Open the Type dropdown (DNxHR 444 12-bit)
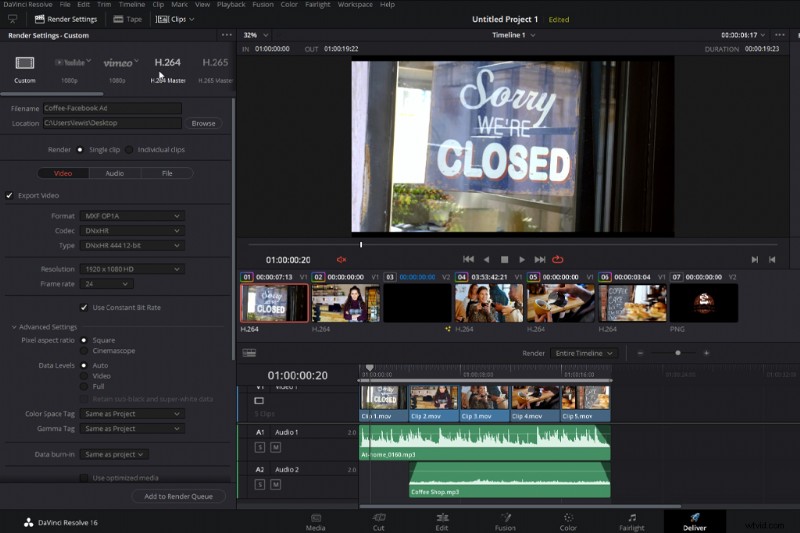This screenshot has width=800, height=533. click(x=132, y=245)
